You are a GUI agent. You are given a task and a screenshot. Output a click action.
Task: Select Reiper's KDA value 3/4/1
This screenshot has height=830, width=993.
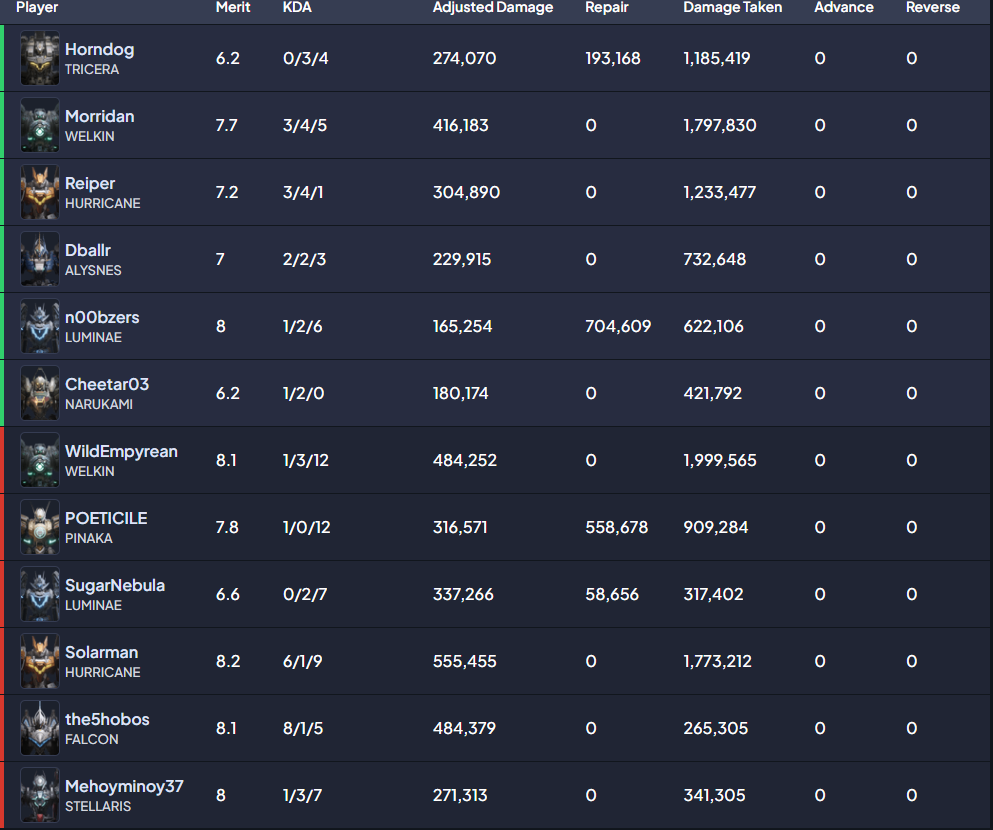tap(303, 192)
